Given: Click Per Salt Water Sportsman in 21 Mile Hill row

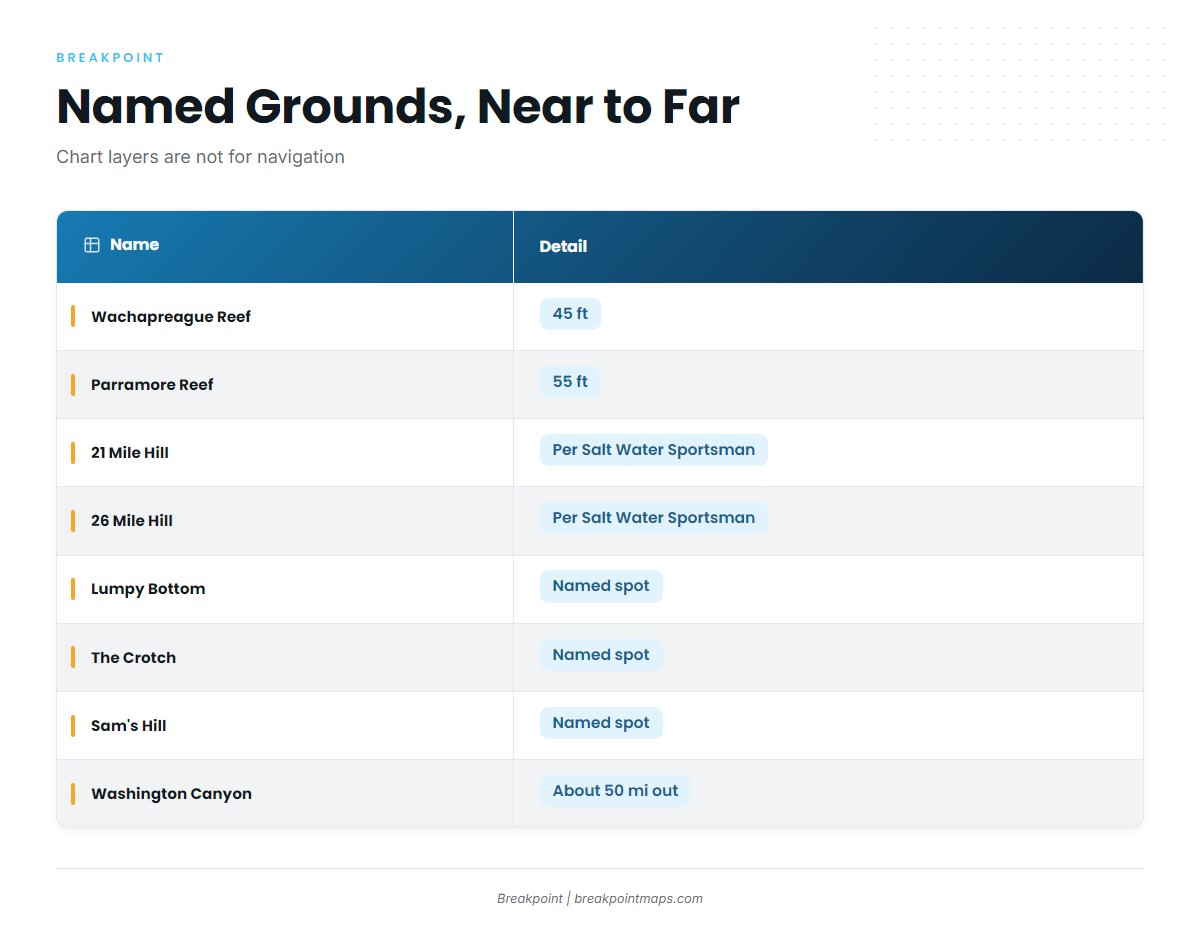Looking at the screenshot, I should (654, 450).
